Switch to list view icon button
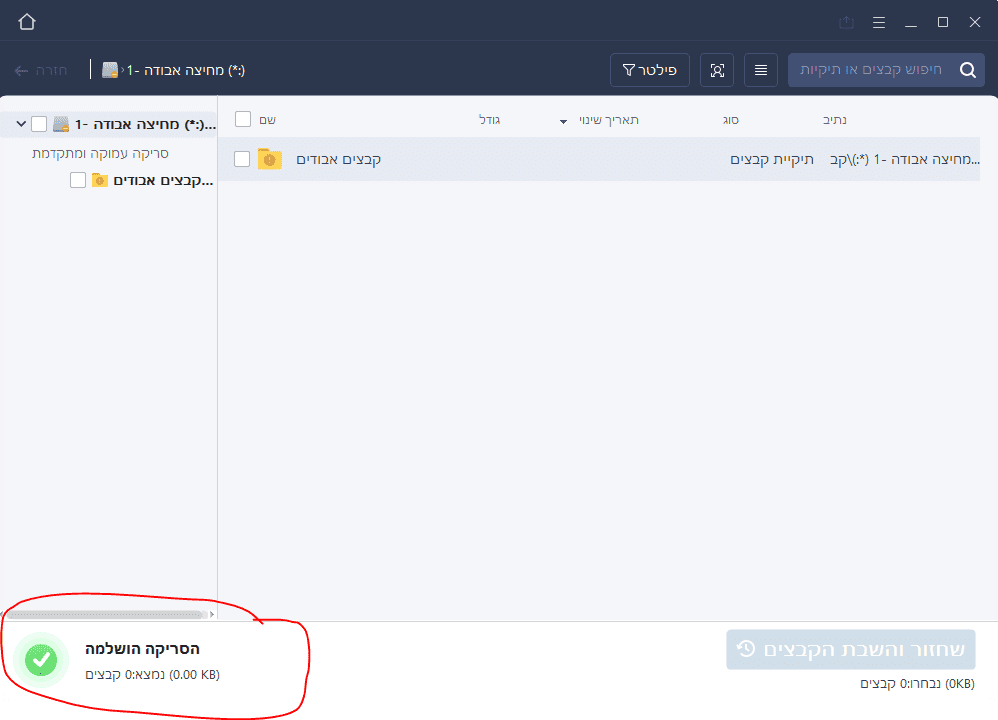Screen dimensions: 998x720 pos(761,70)
